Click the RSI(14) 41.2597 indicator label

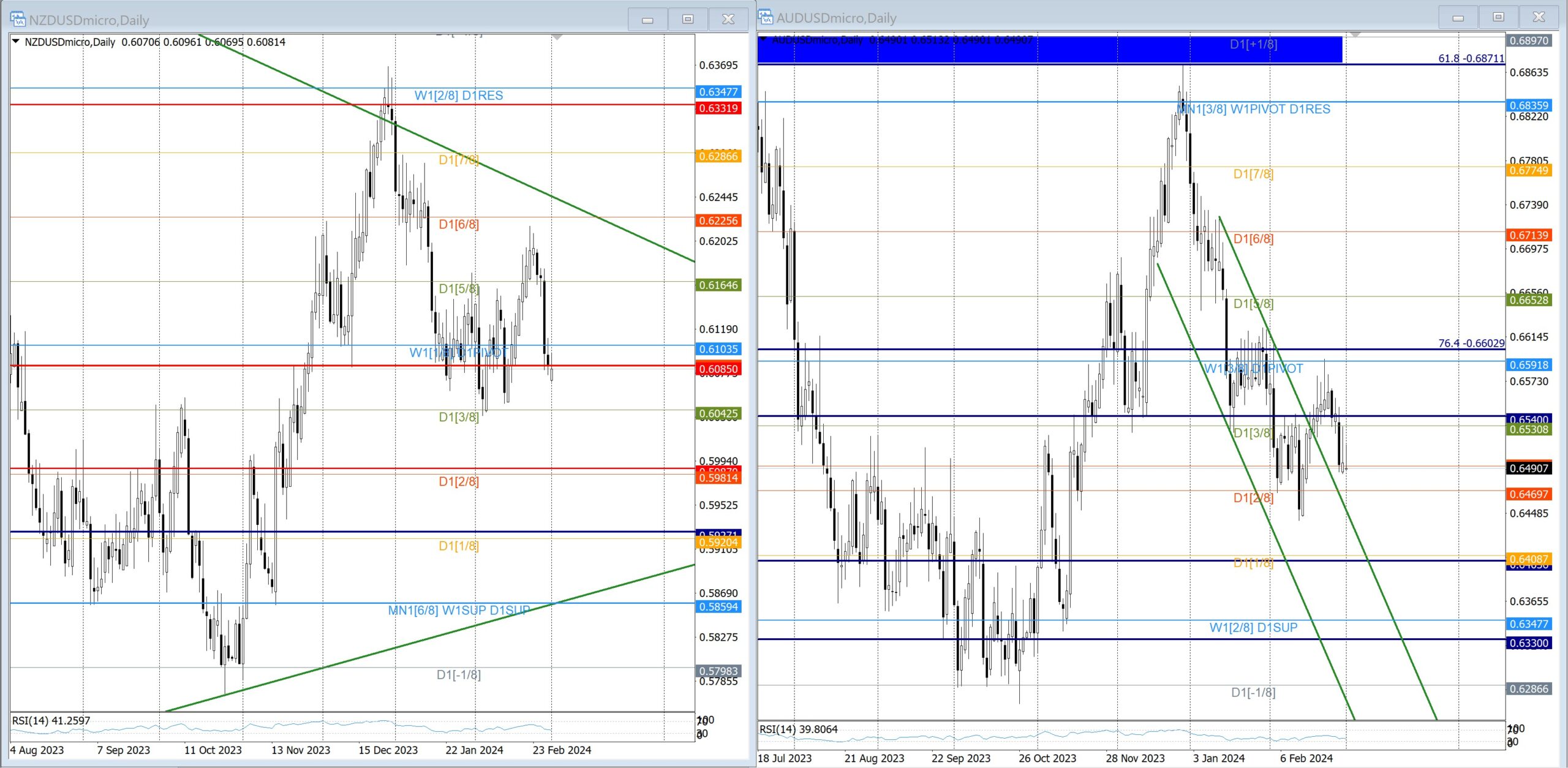(x=51, y=721)
